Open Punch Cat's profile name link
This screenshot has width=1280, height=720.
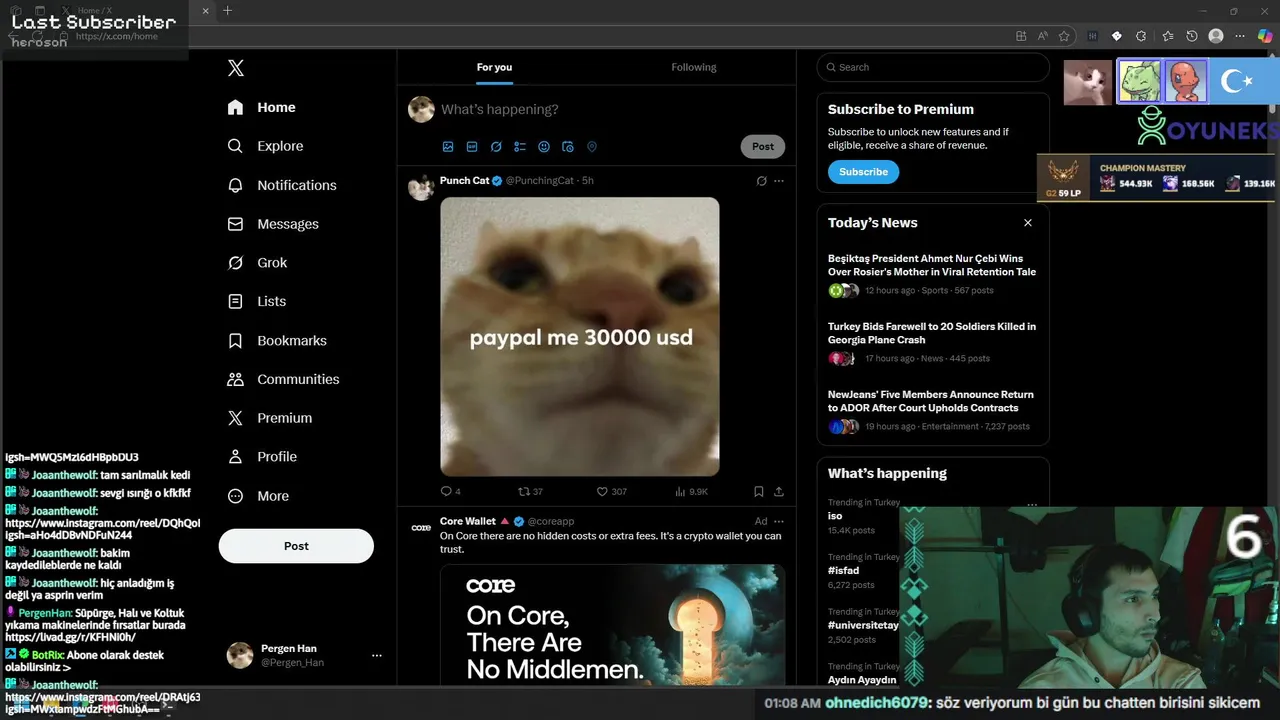click(x=464, y=180)
